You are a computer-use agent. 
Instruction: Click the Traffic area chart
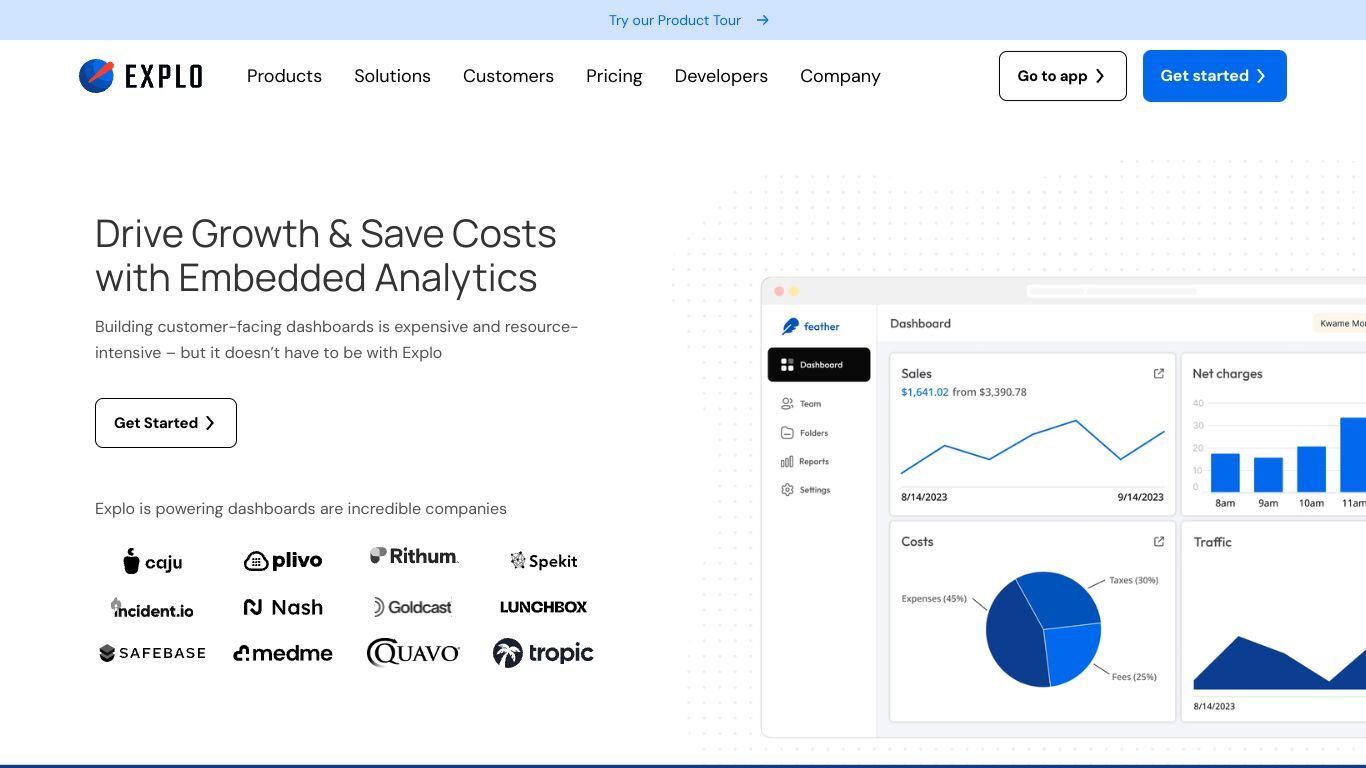point(1280,664)
